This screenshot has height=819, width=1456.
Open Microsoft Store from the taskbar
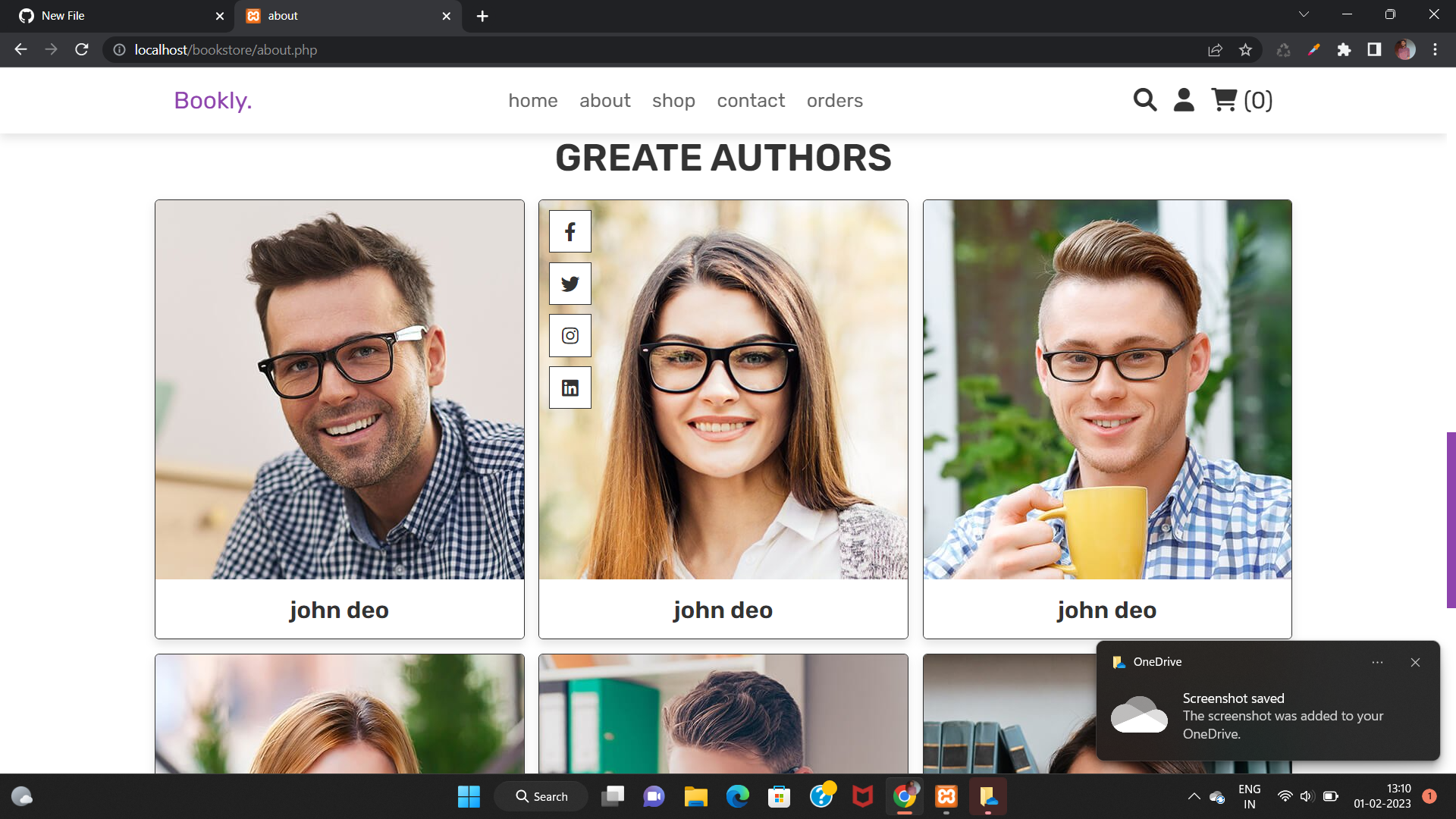click(779, 796)
